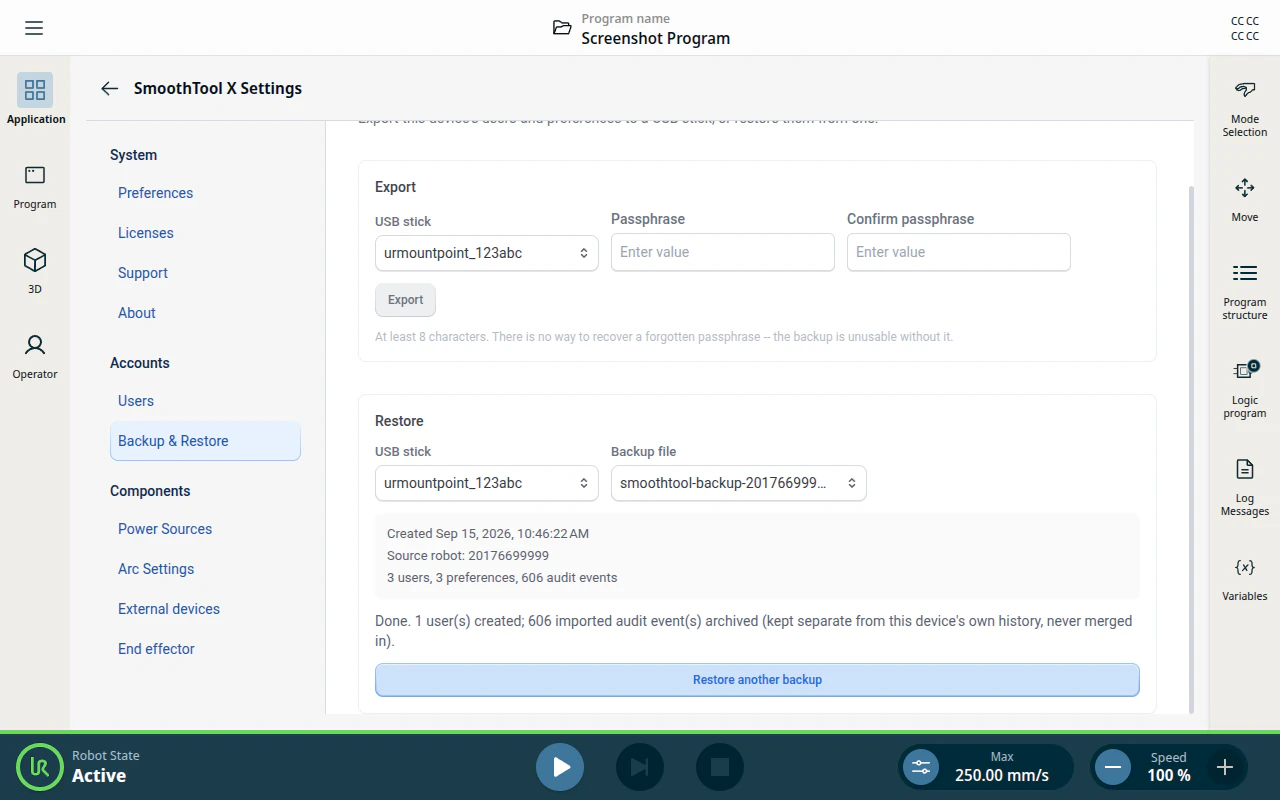Open Mode Selection panel

tap(1244, 109)
